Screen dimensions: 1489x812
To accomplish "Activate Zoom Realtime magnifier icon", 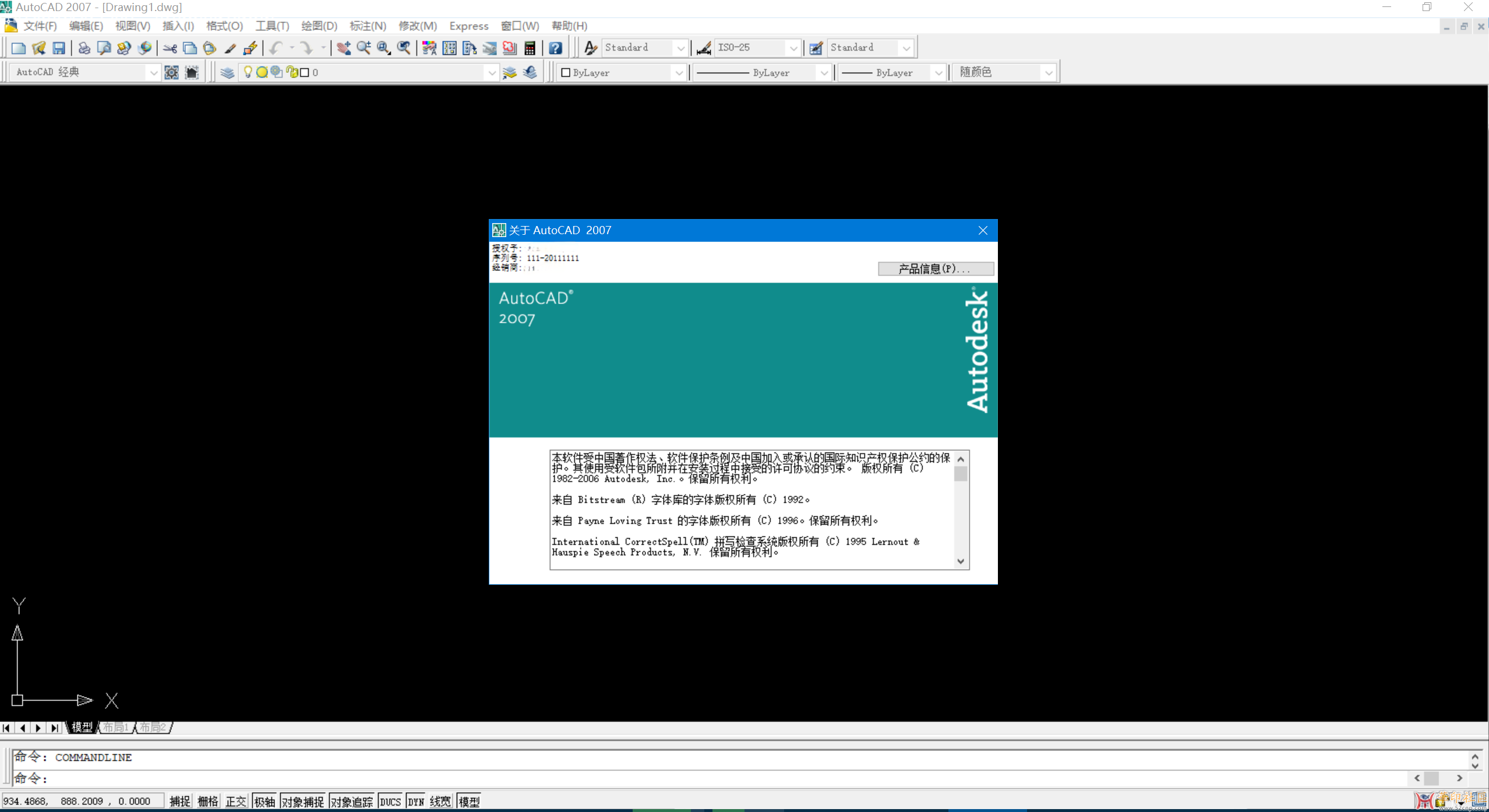I will [x=364, y=48].
